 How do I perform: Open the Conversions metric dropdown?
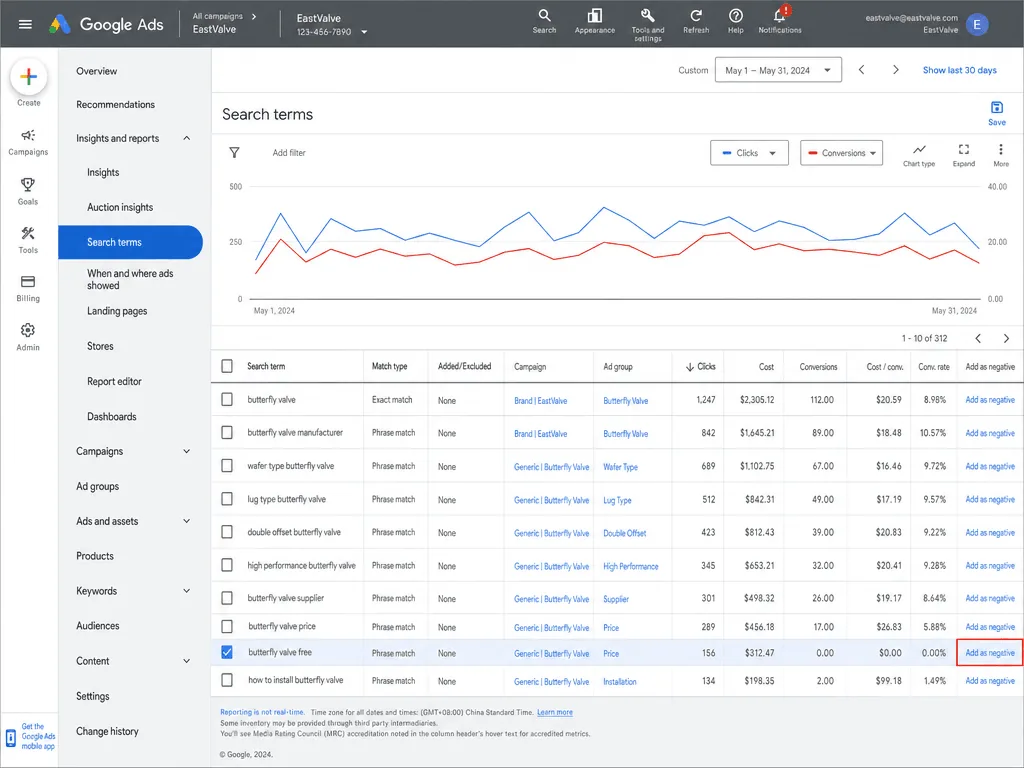tap(841, 153)
